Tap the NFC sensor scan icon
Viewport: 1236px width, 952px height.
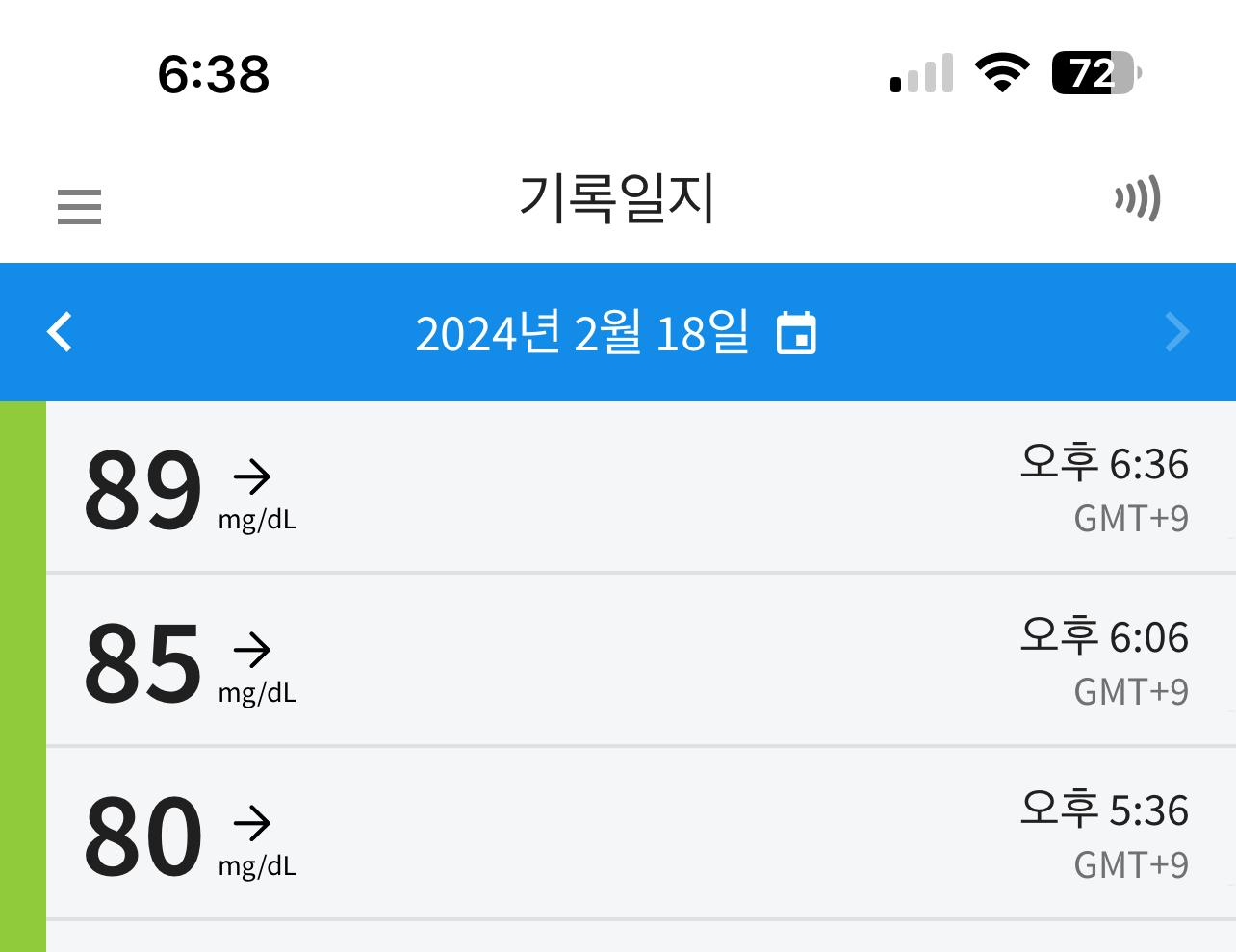point(1138,199)
